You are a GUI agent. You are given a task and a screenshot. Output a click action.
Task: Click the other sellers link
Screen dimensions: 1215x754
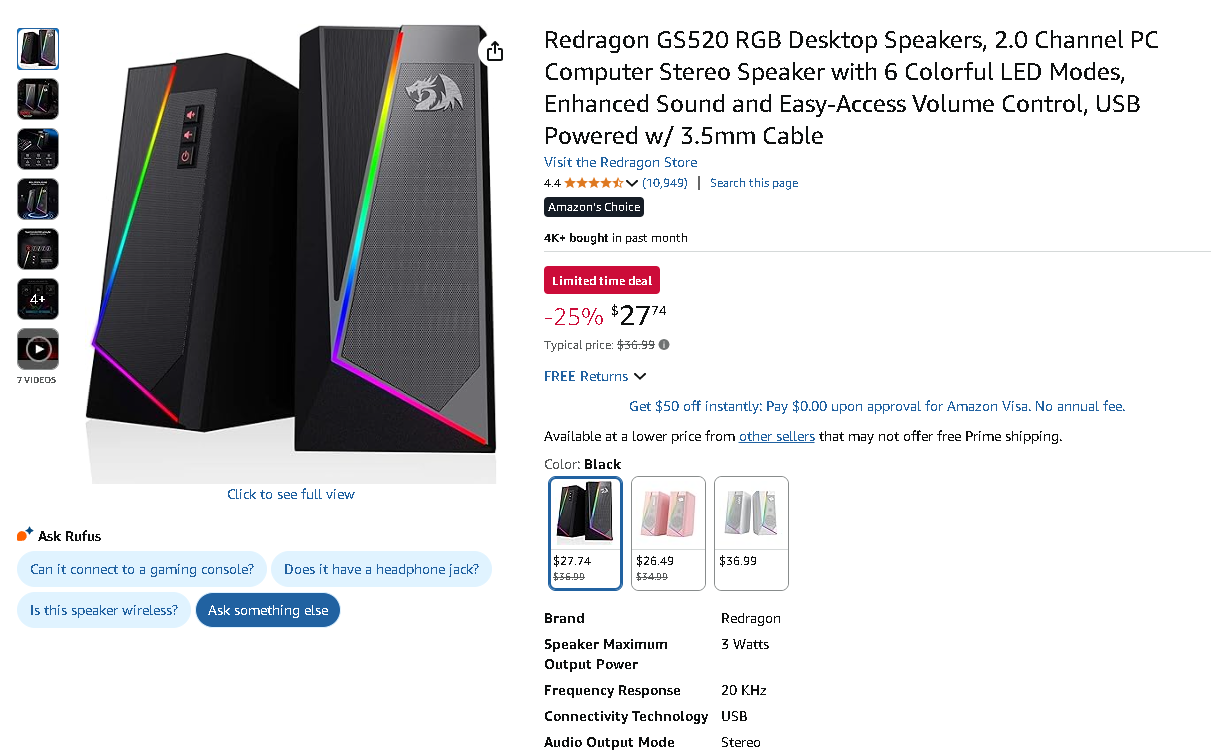[x=776, y=436]
